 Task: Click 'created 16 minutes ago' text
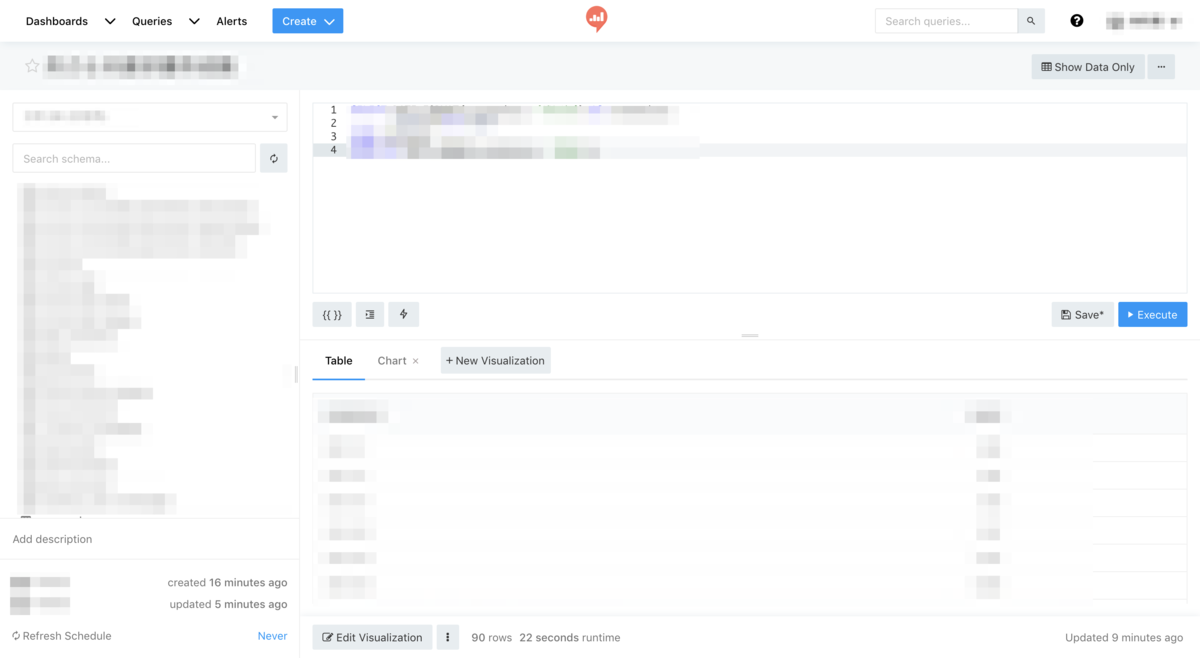(227, 583)
